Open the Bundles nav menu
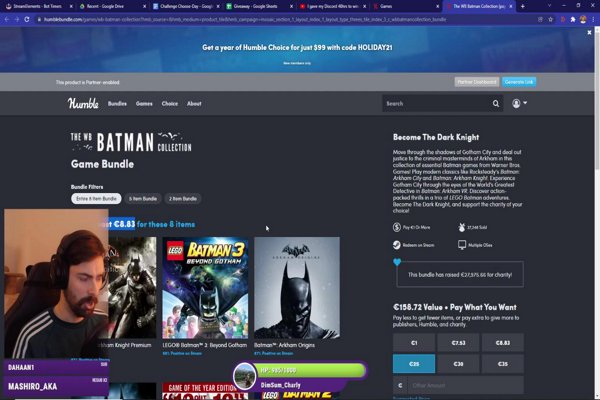Image resolution: width=600 pixels, height=400 pixels. click(117, 103)
